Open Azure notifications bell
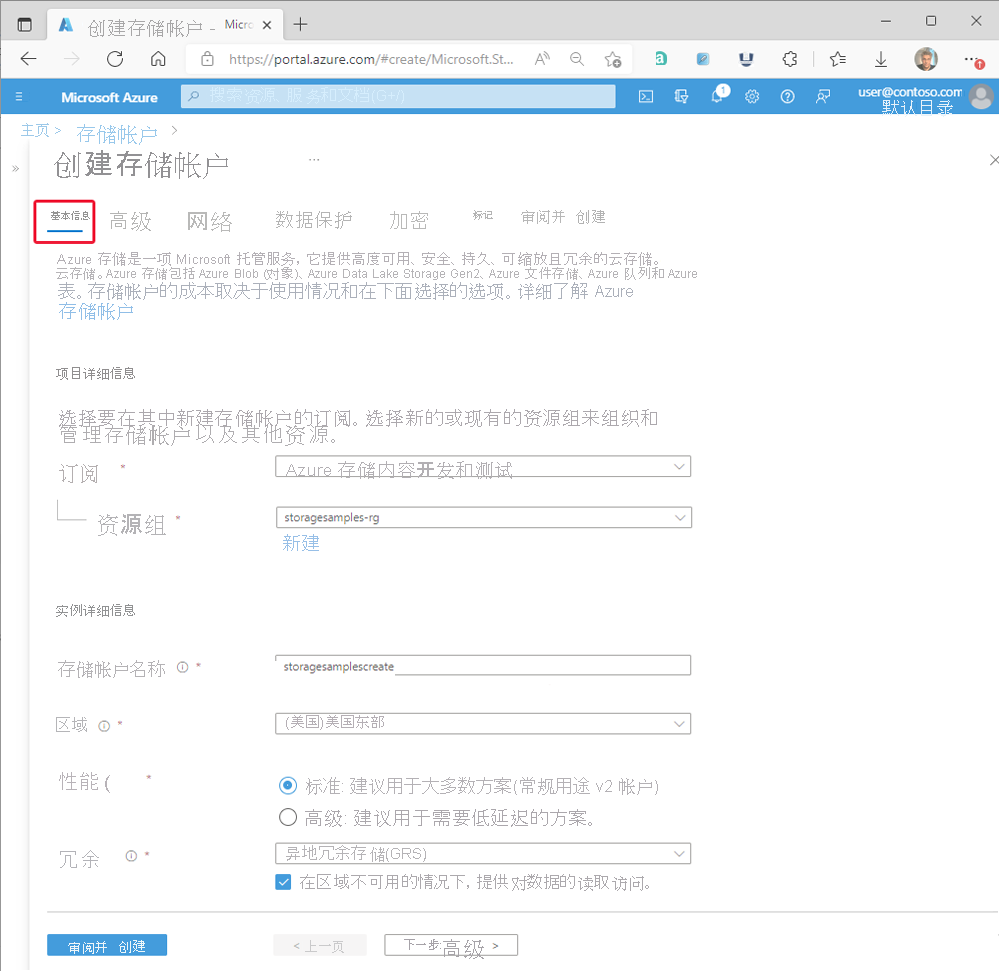The image size is (999, 971). 718,96
